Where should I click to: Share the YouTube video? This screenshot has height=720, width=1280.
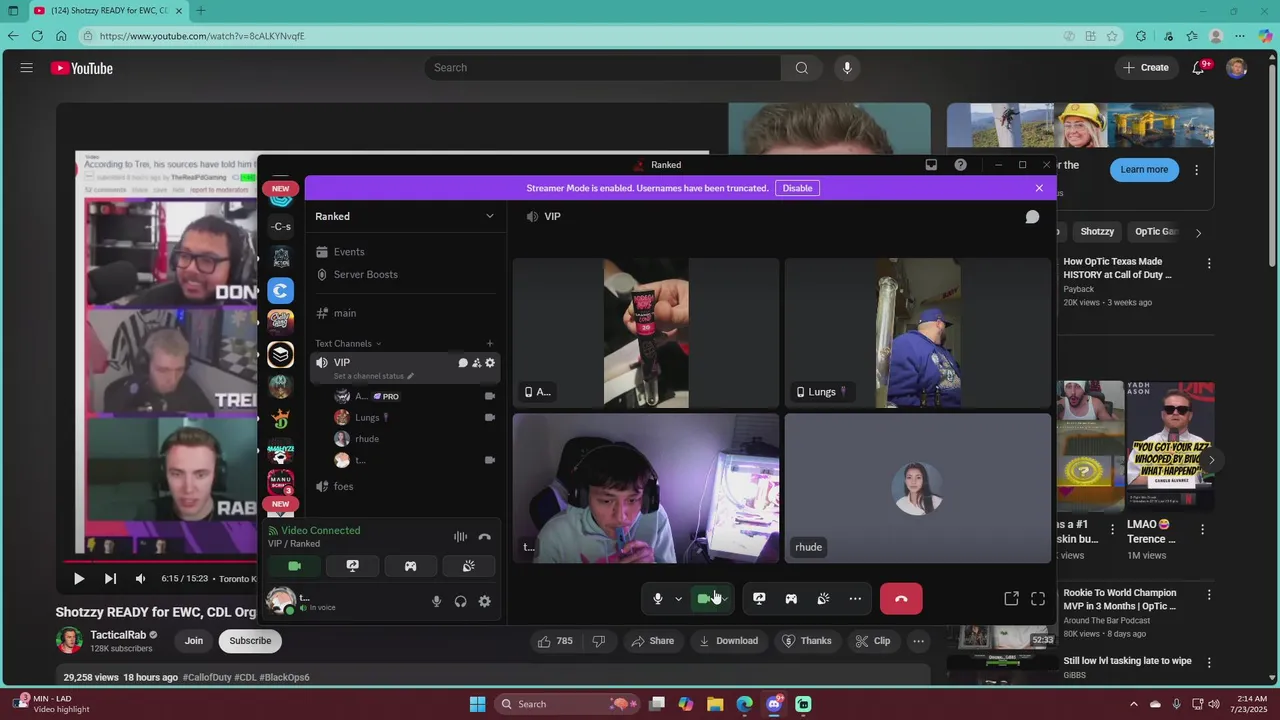pyautogui.click(x=652, y=641)
